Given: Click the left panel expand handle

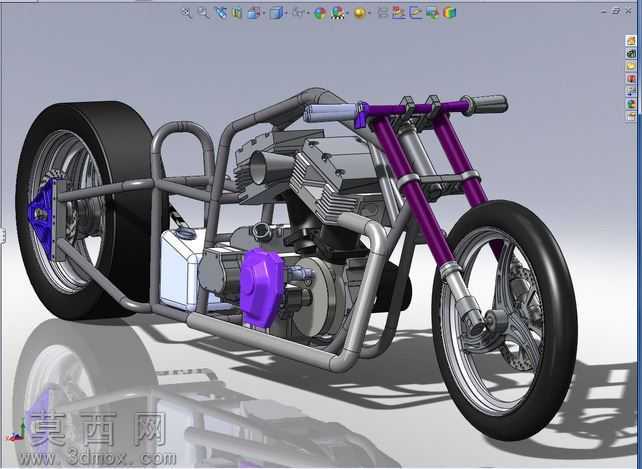Looking at the screenshot, I should click(x=2, y=236).
